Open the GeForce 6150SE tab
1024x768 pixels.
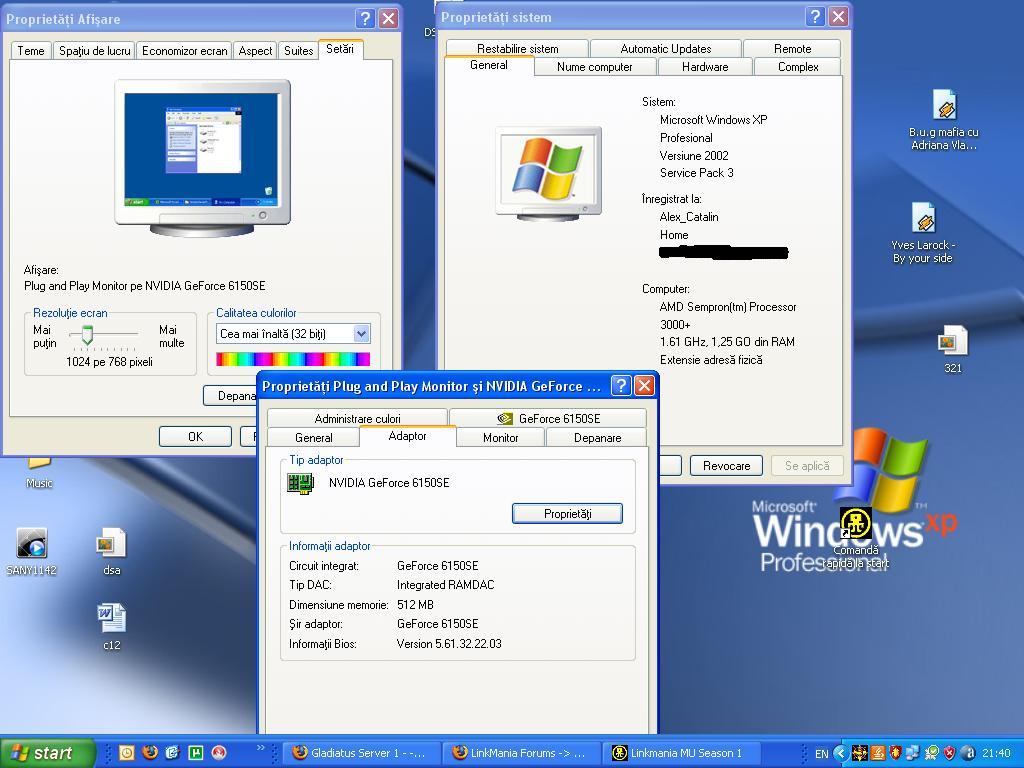coord(549,419)
